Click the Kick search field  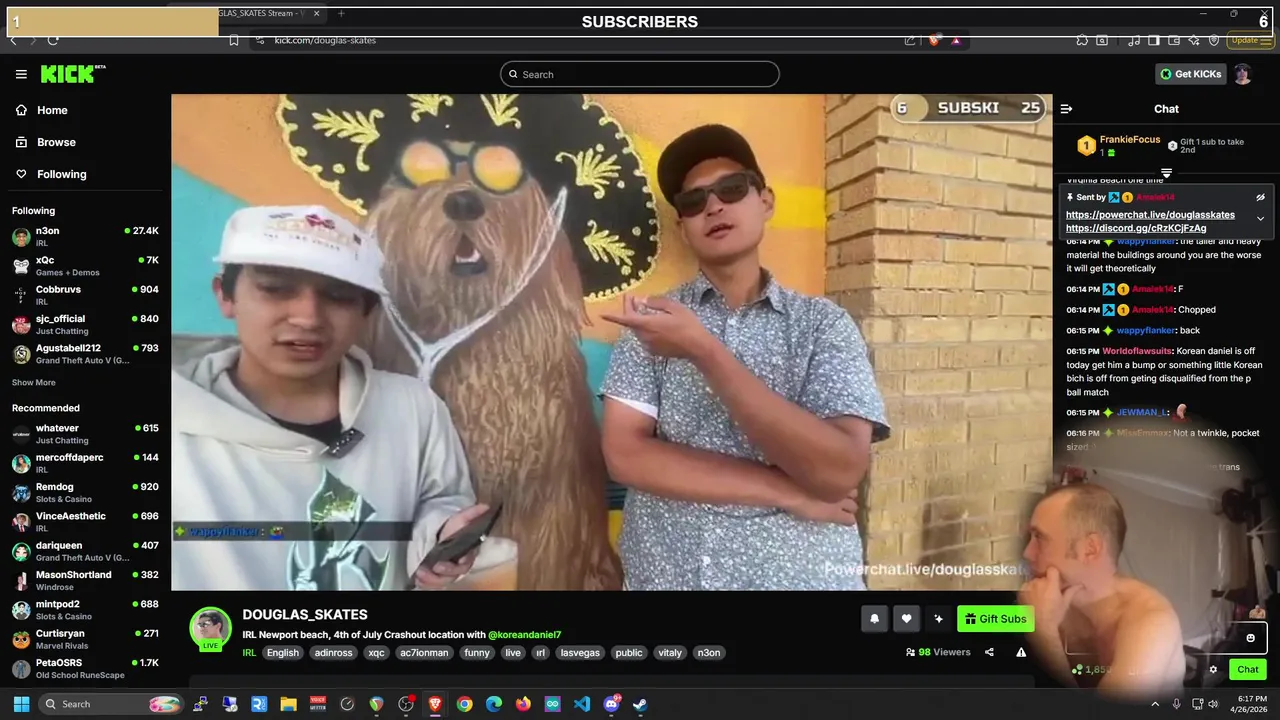tap(640, 74)
